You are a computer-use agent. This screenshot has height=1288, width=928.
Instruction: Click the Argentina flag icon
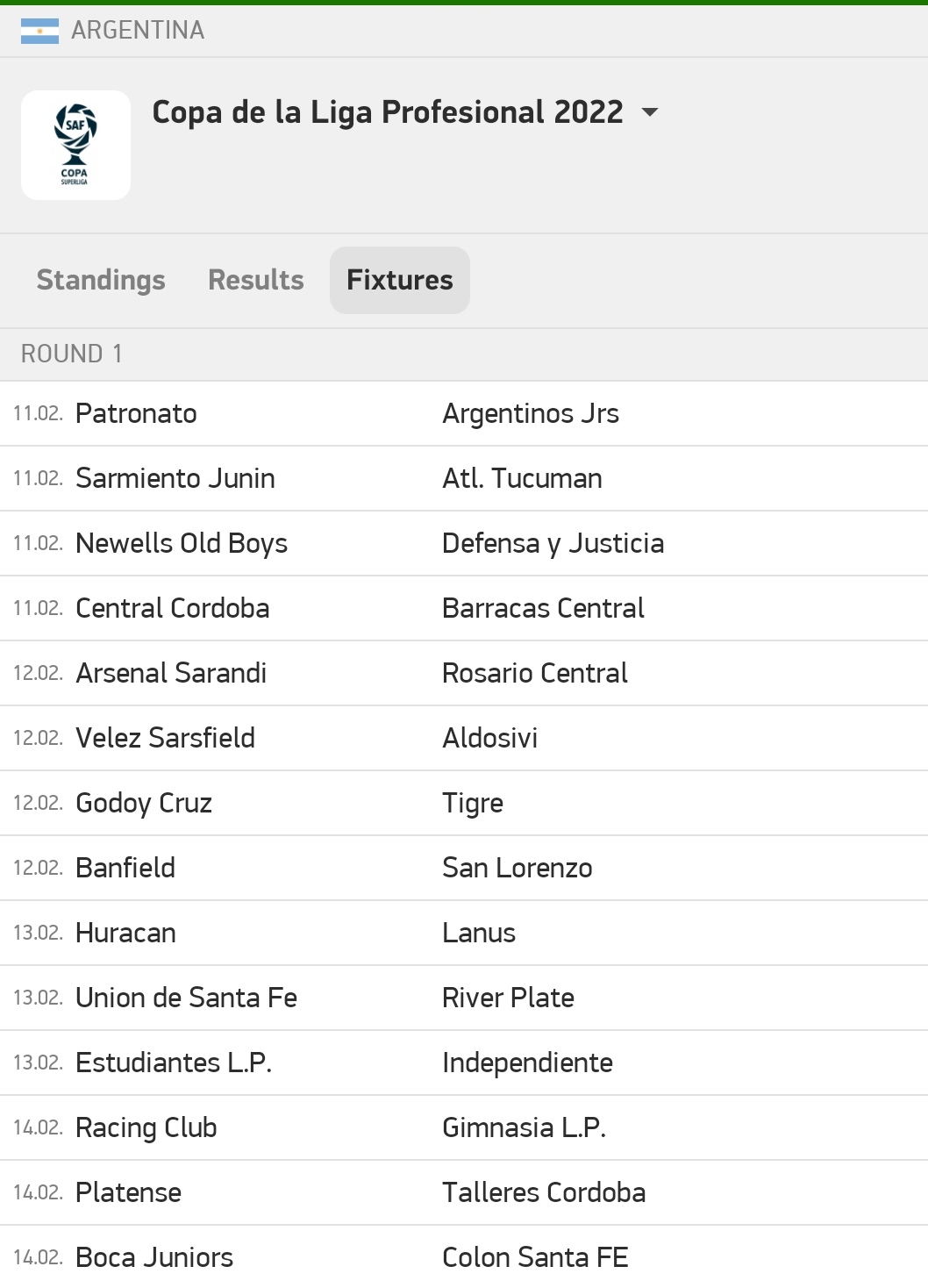point(39,31)
